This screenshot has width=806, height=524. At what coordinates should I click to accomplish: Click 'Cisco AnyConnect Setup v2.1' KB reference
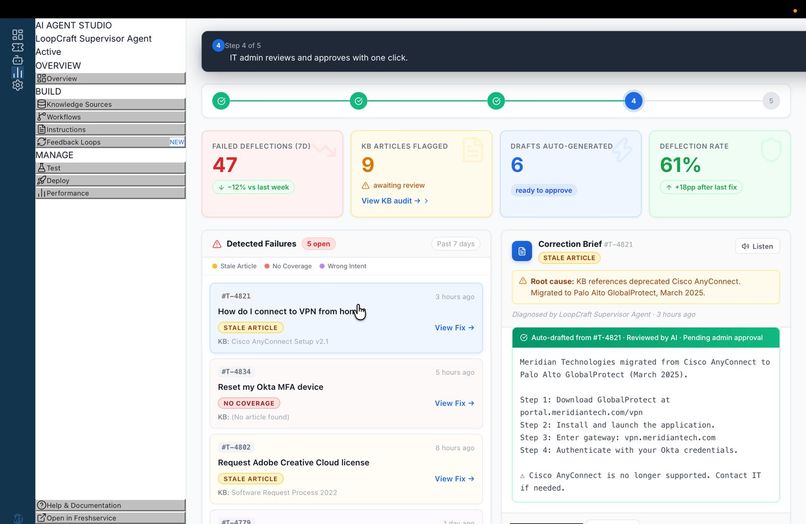click(x=280, y=341)
